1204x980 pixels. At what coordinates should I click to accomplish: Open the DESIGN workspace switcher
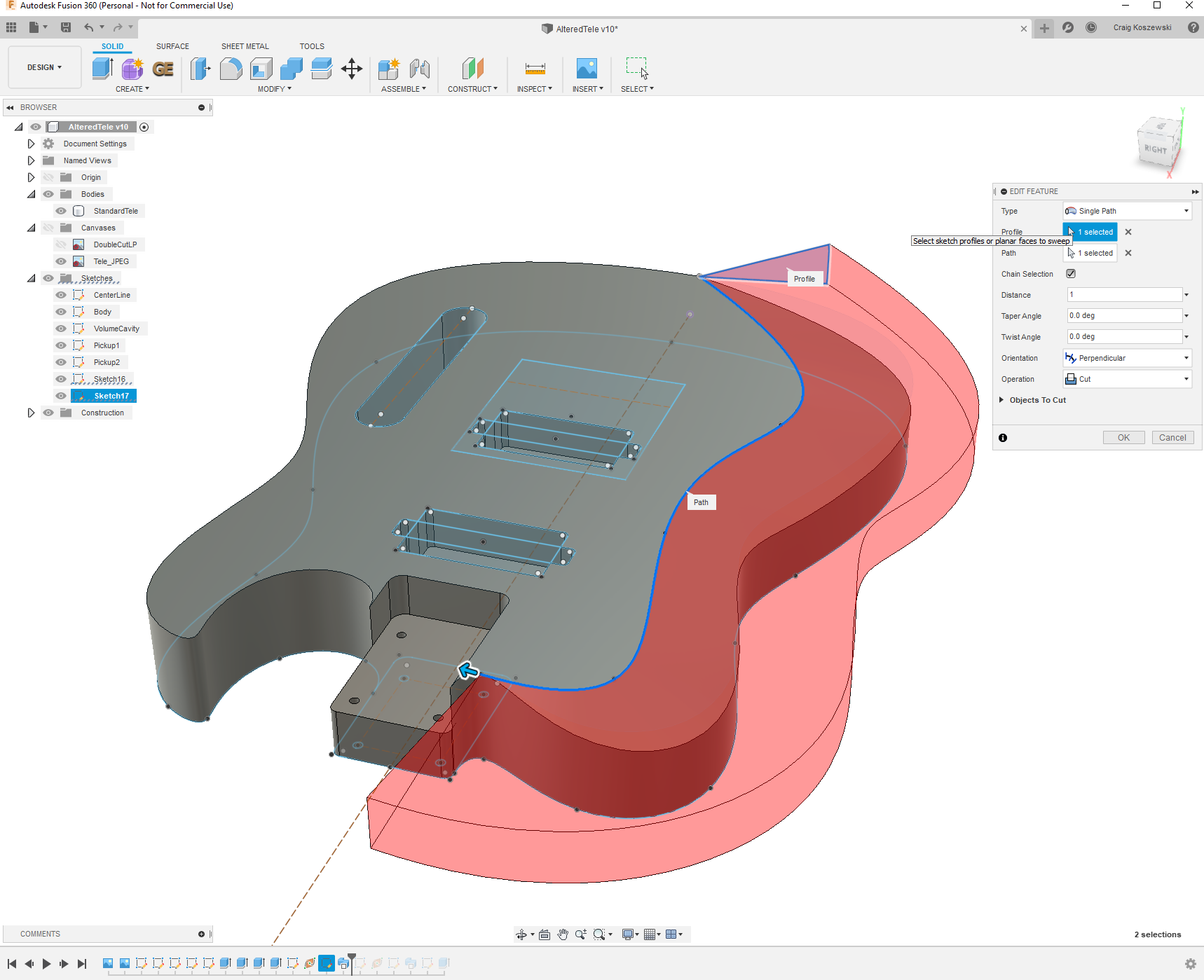click(x=45, y=67)
